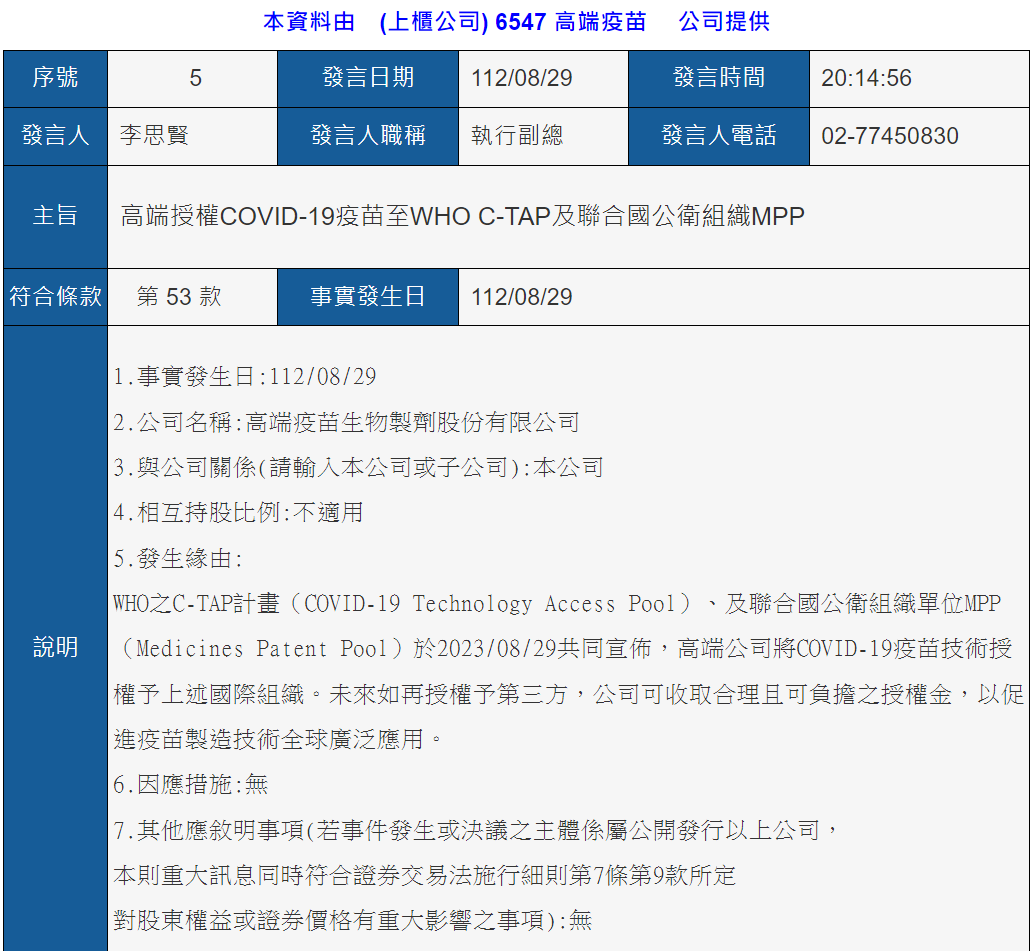The width and height of the screenshot is (1031, 951).
Task: Select the phone number 02-77450830
Action: (889, 136)
